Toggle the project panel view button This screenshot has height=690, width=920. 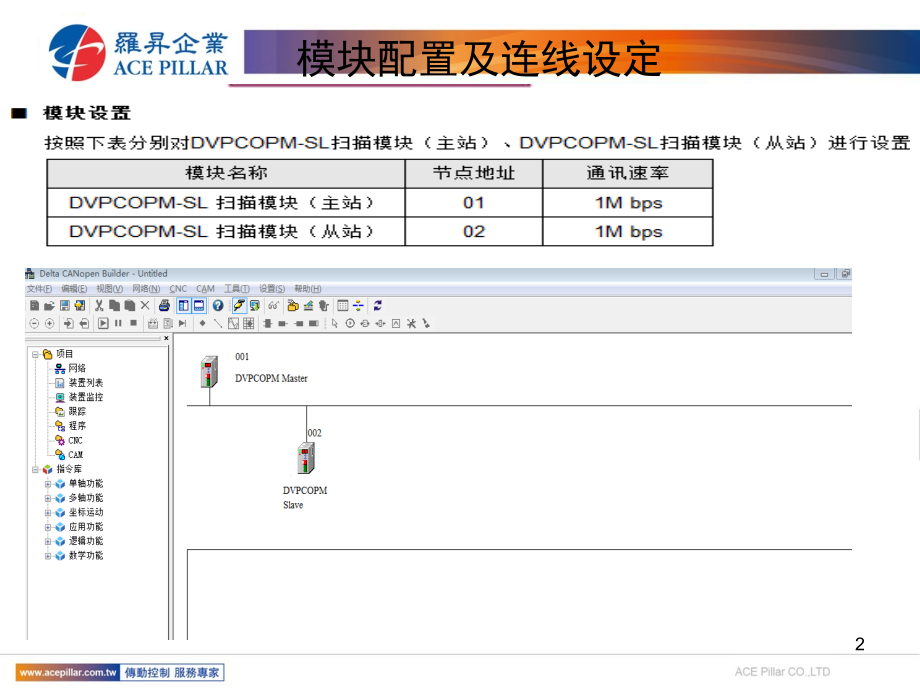[183, 306]
